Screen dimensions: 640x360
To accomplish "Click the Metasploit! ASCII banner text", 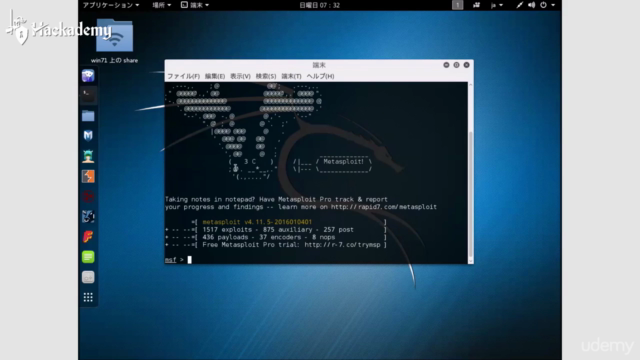I will (x=343, y=162).
